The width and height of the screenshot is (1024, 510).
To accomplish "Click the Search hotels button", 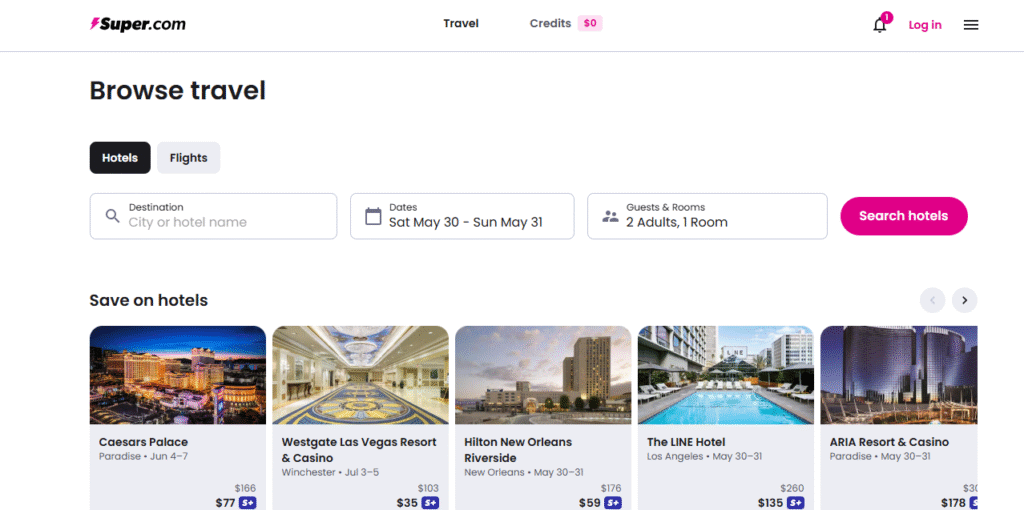I will [904, 216].
